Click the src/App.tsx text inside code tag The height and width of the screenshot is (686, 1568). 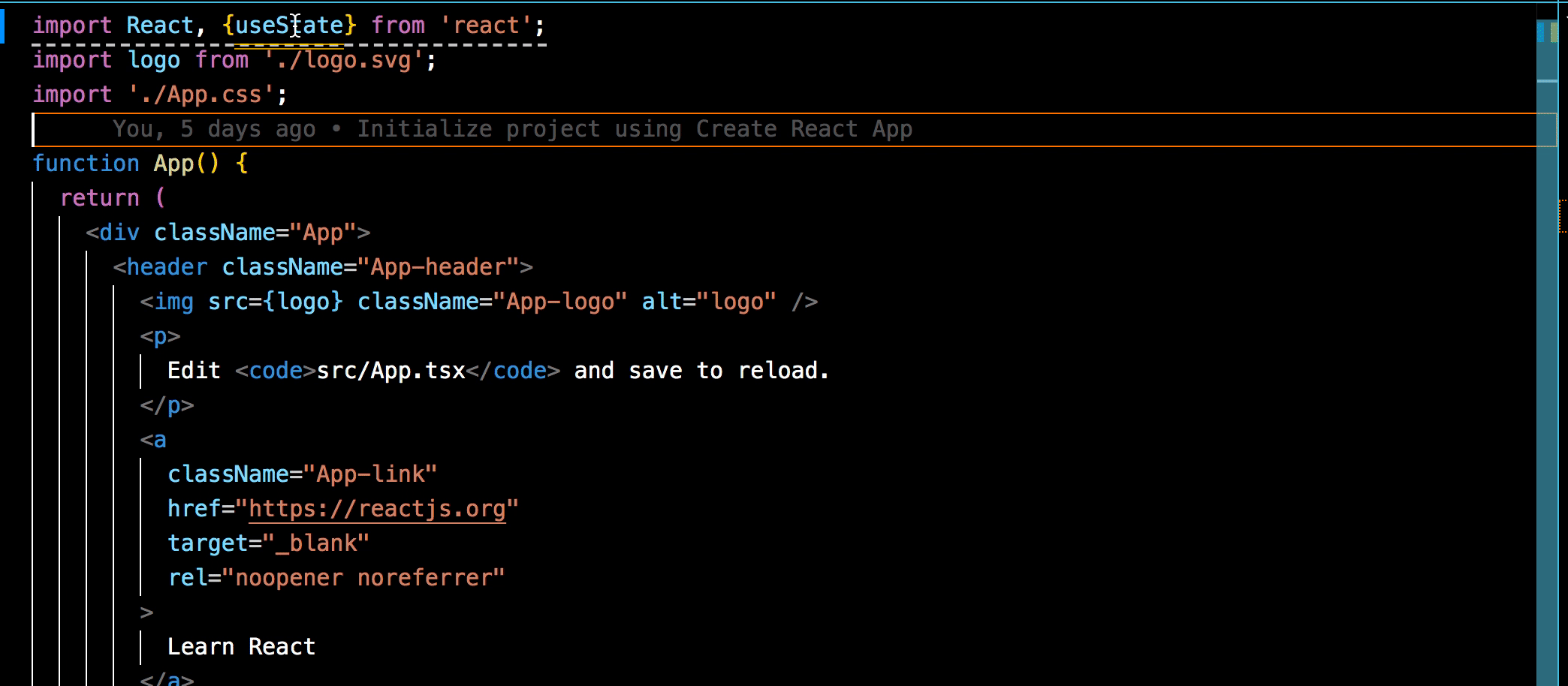(x=390, y=370)
